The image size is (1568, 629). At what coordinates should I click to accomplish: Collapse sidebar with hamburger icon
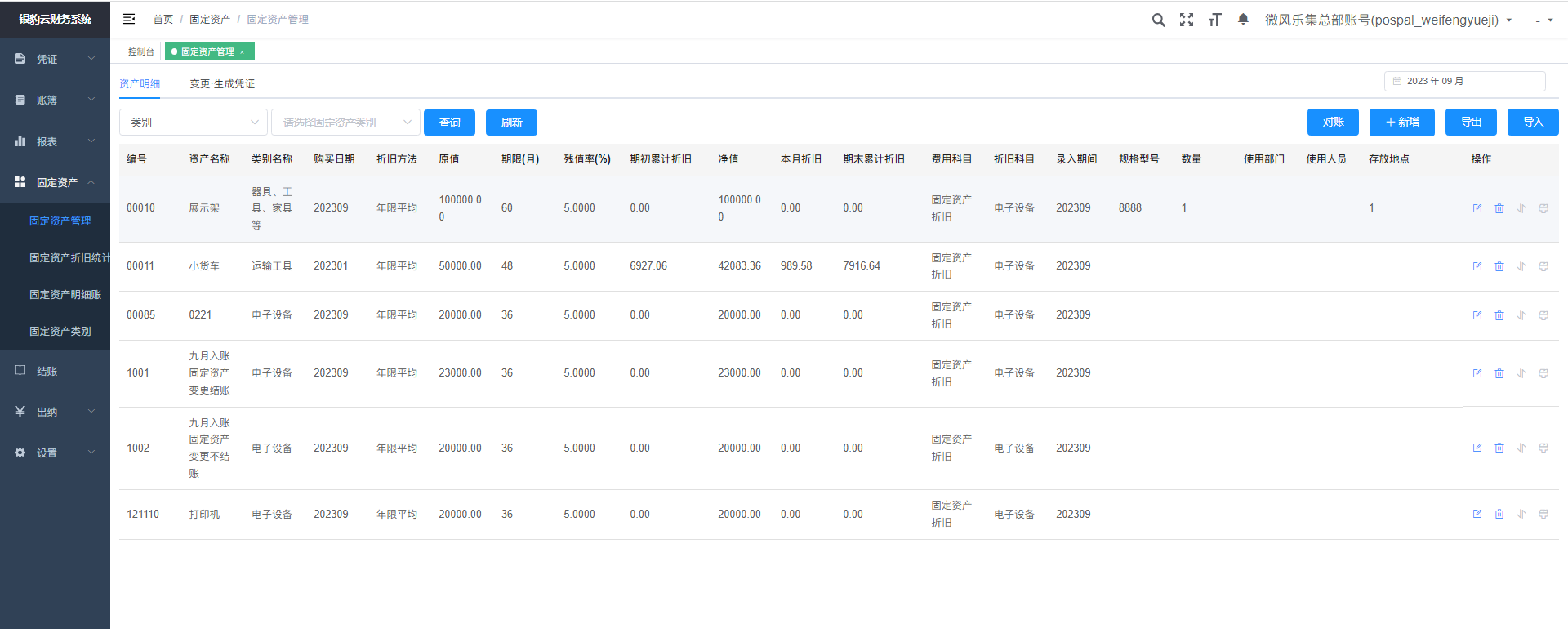pyautogui.click(x=129, y=19)
